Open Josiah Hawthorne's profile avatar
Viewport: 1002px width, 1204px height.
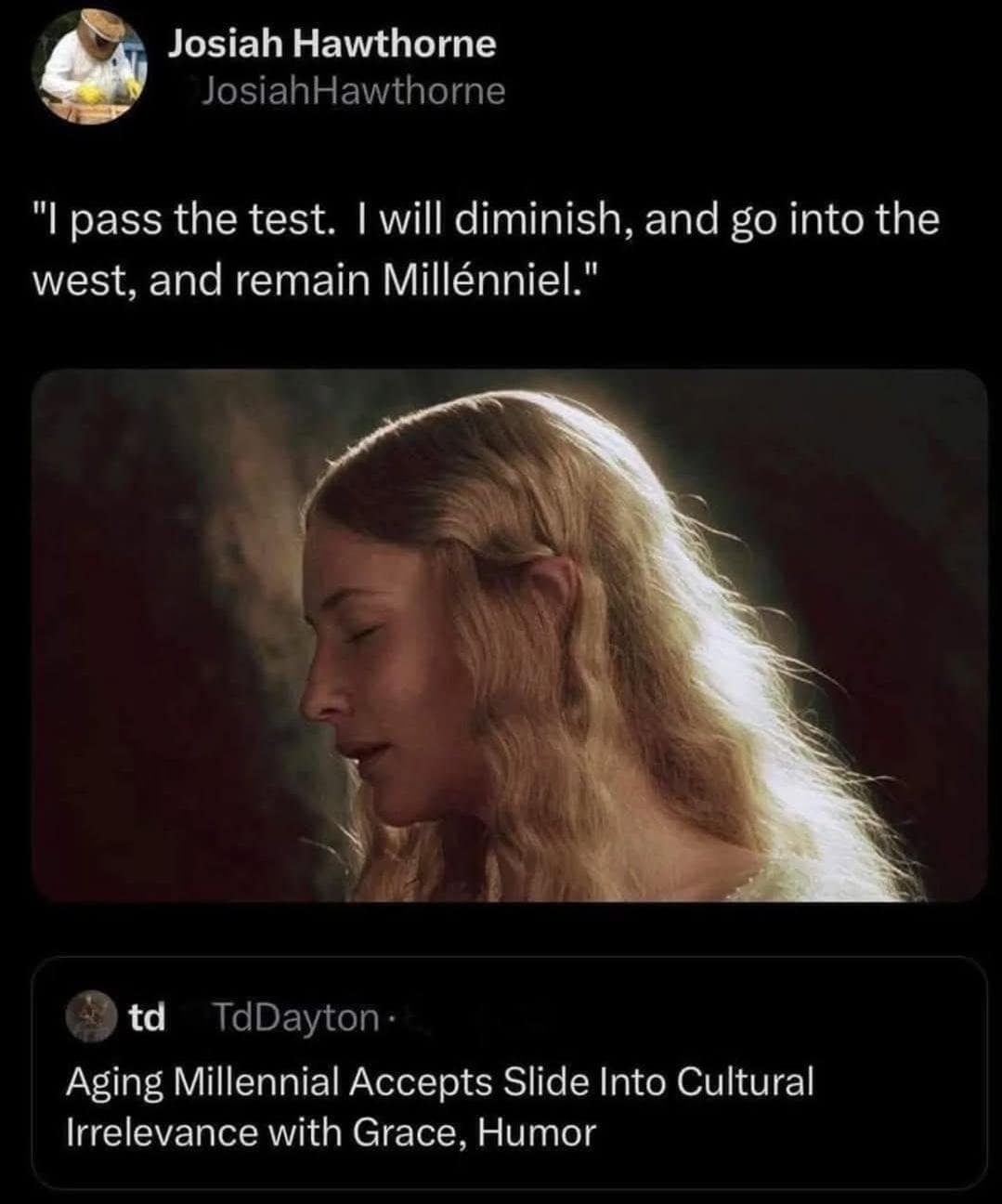[91, 67]
